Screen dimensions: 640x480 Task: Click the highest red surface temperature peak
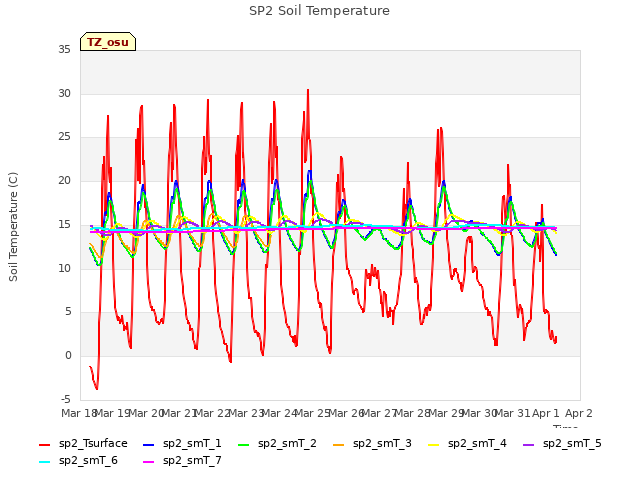click(308, 90)
